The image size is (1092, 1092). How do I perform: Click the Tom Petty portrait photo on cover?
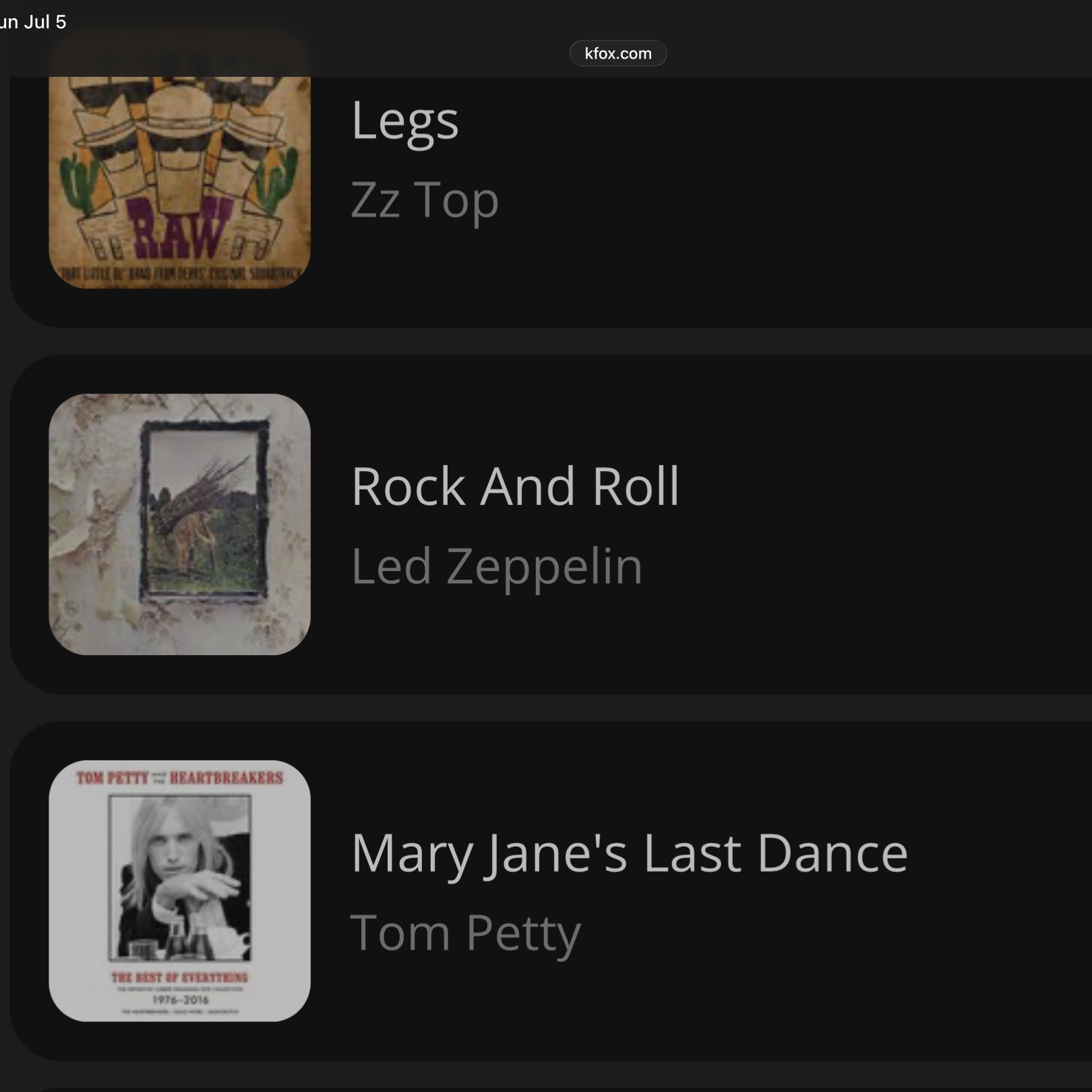pyautogui.click(x=180, y=878)
